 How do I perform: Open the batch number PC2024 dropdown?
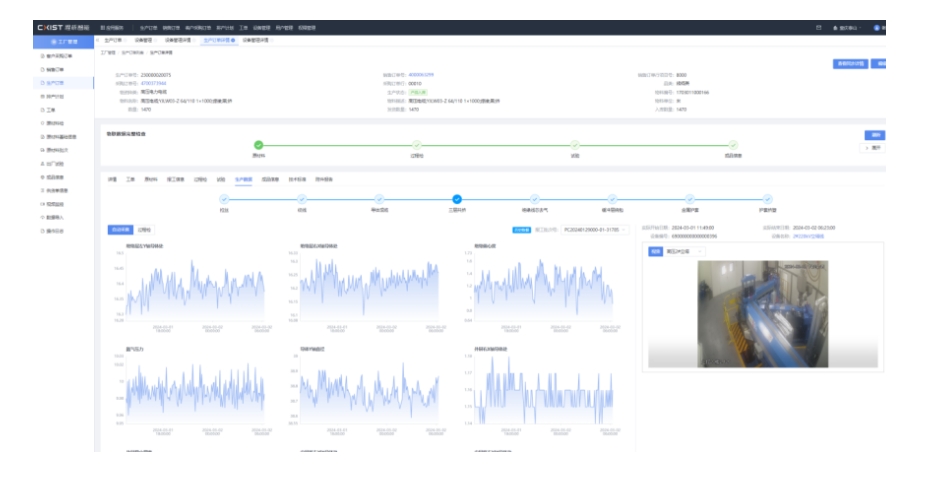click(x=594, y=229)
